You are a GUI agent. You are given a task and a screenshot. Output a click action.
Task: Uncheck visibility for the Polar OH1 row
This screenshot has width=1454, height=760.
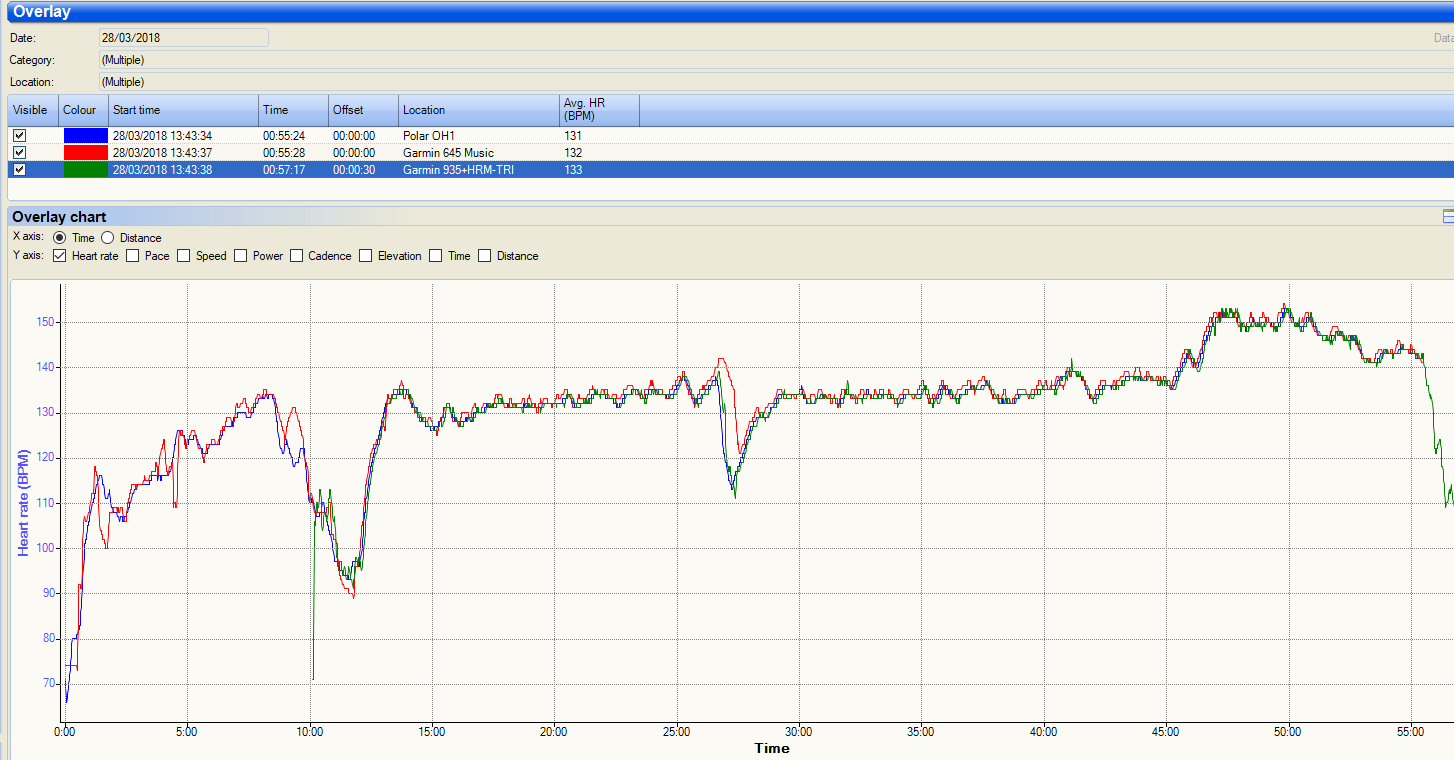pyautogui.click(x=19, y=135)
